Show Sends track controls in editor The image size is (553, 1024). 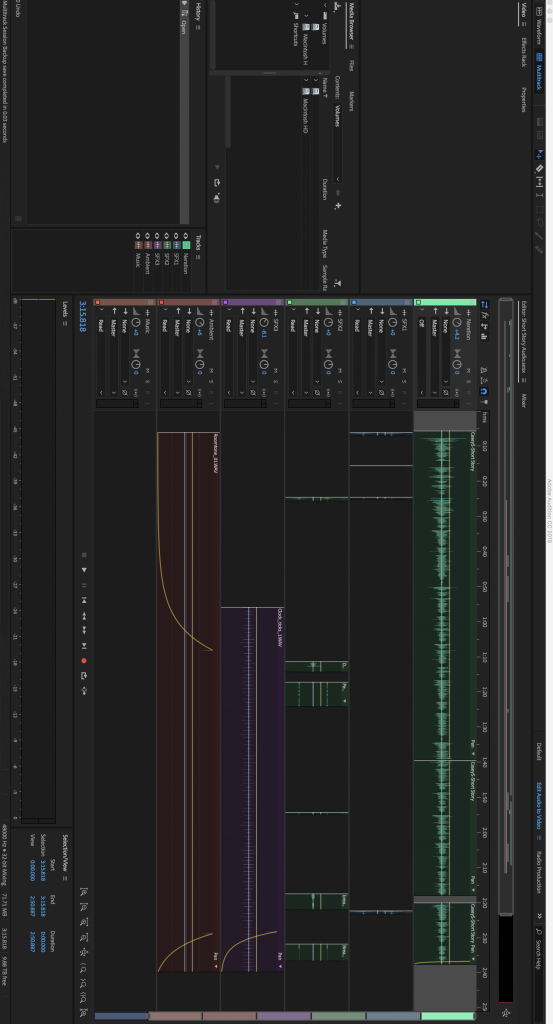(484, 325)
